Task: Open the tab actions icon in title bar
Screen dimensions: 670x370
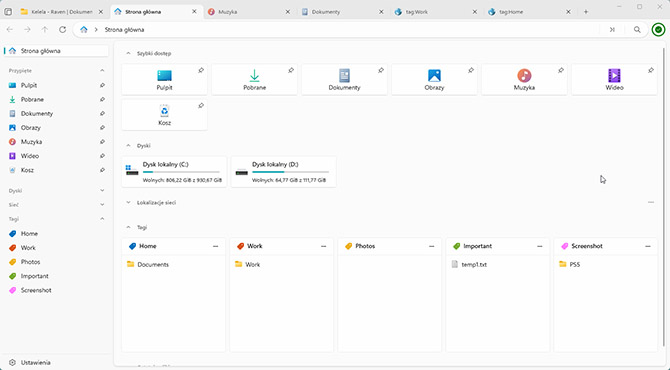Action: [8, 12]
